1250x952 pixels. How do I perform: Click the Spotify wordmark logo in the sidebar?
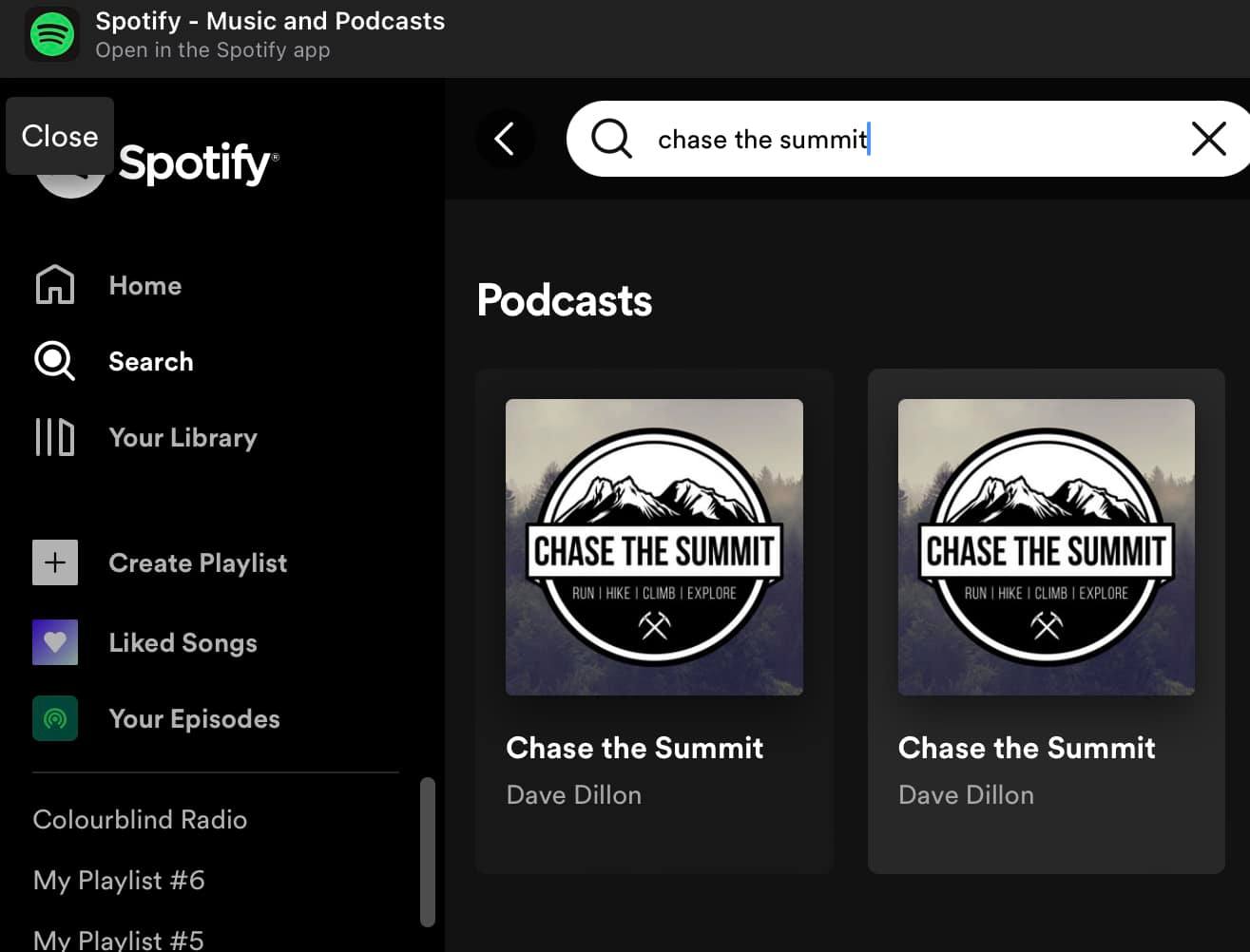point(199,163)
